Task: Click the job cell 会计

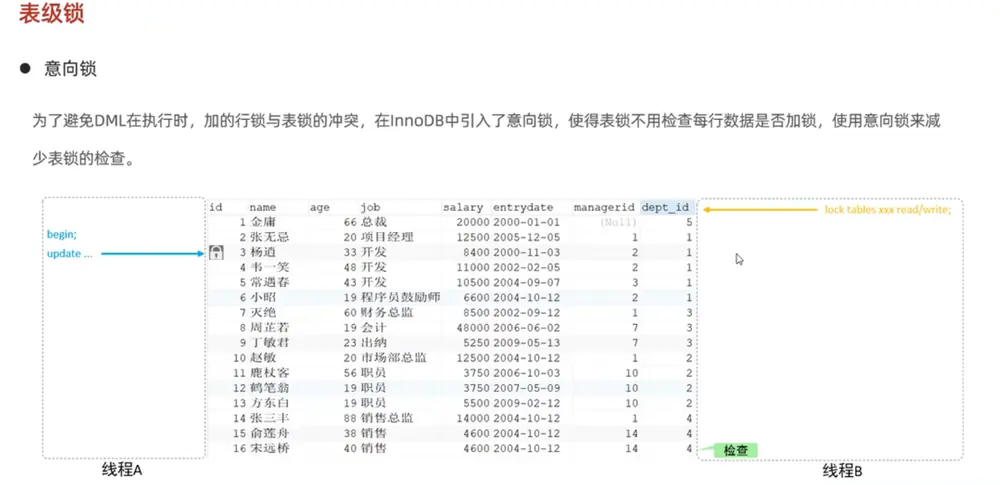Action: 373,327
